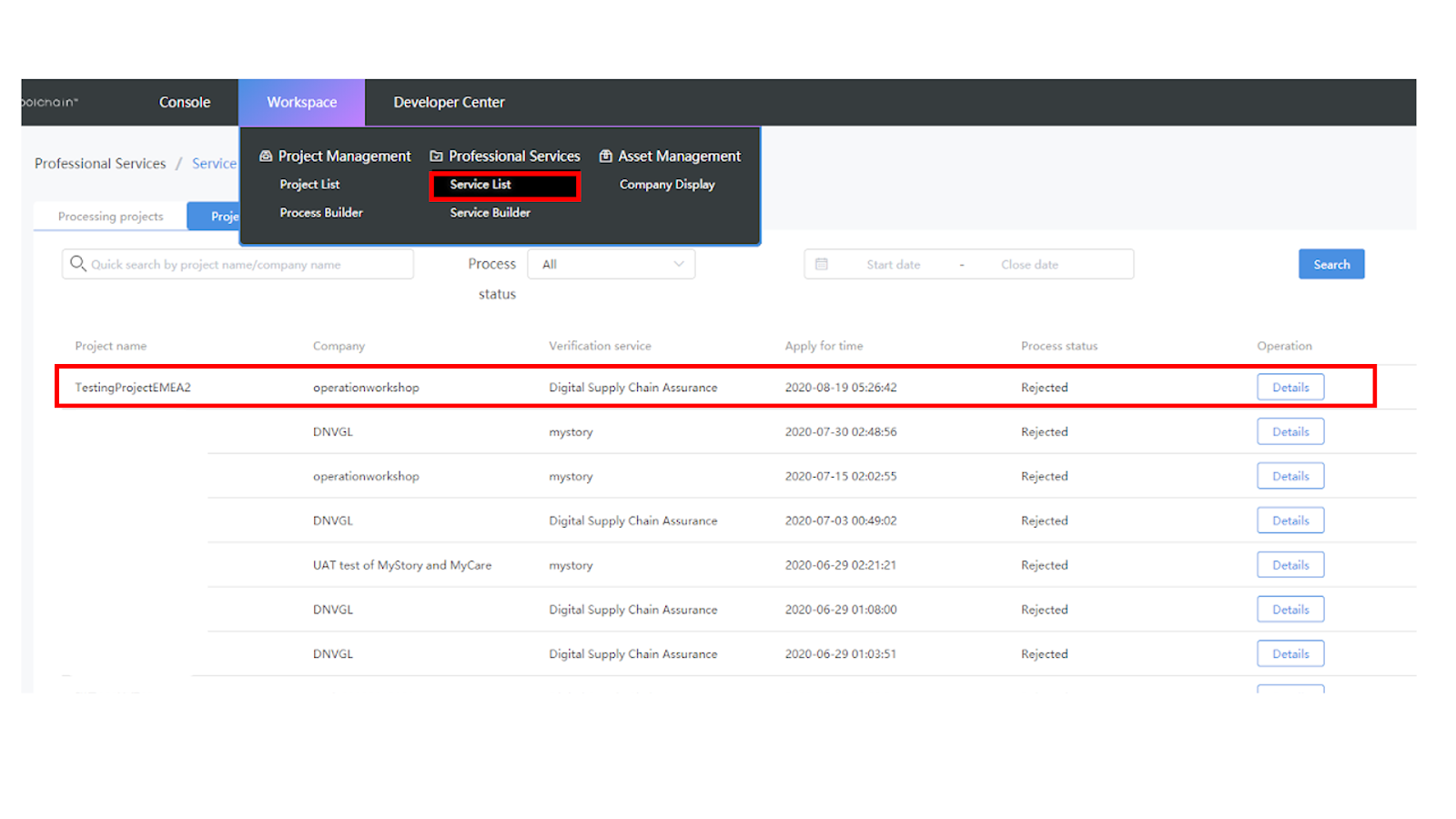Open the Console tab
This screenshot has height=819, width=1456.
(185, 102)
